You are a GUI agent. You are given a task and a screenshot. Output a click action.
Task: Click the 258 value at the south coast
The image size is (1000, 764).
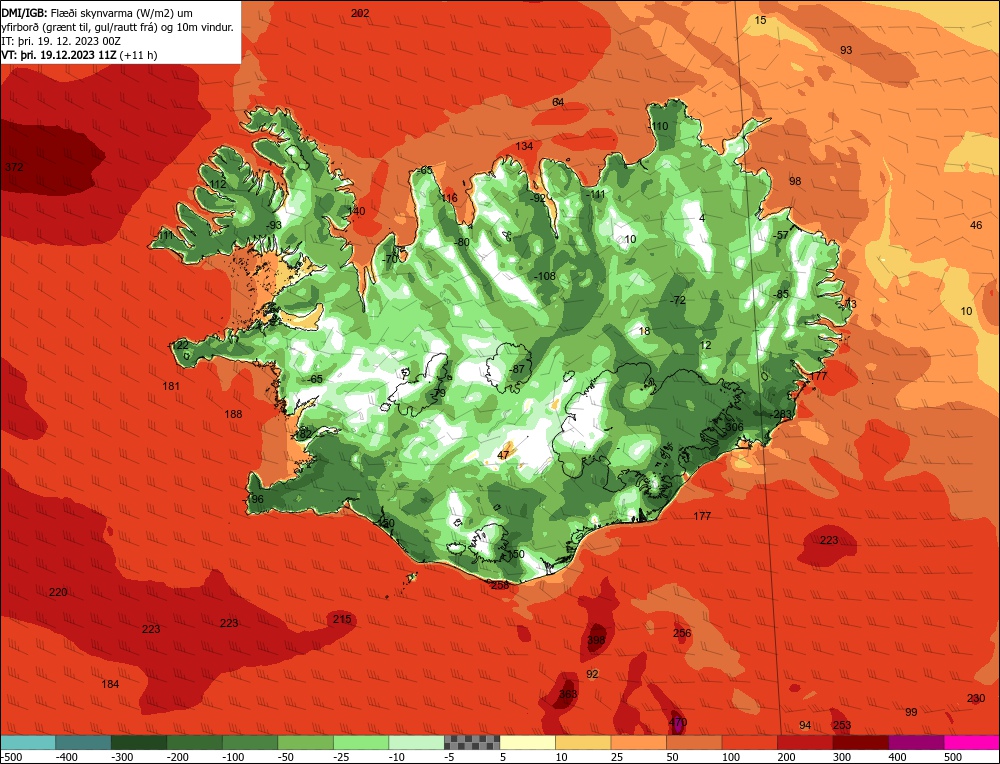[500, 585]
